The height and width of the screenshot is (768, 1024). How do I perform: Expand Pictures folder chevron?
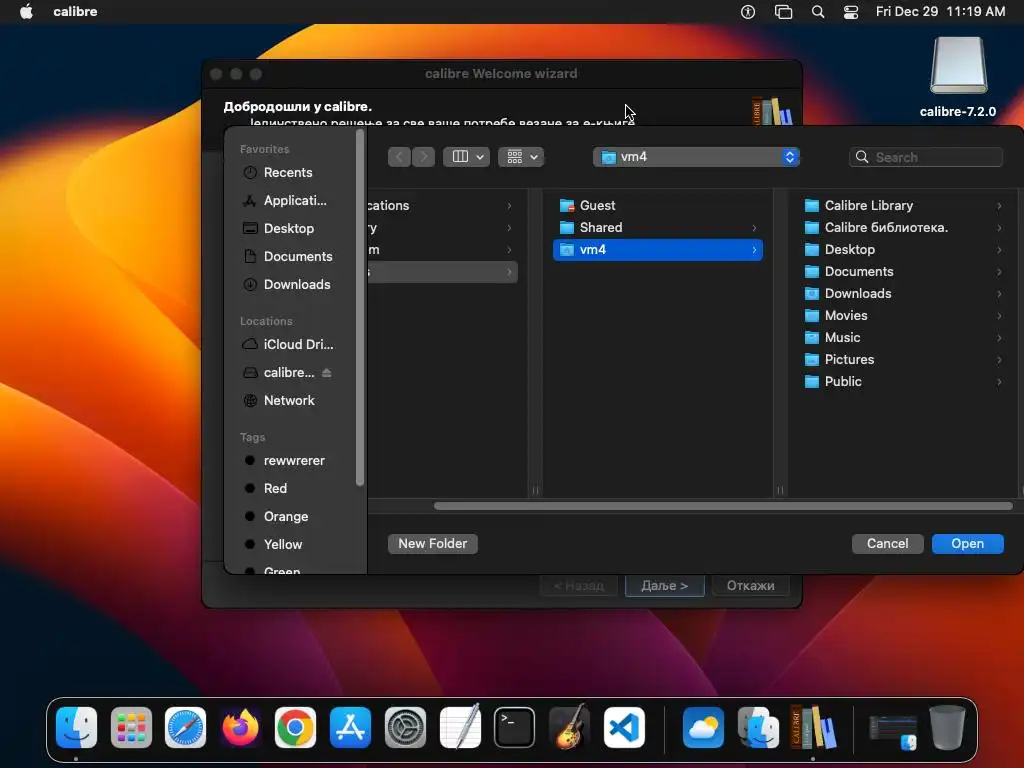pos(999,360)
